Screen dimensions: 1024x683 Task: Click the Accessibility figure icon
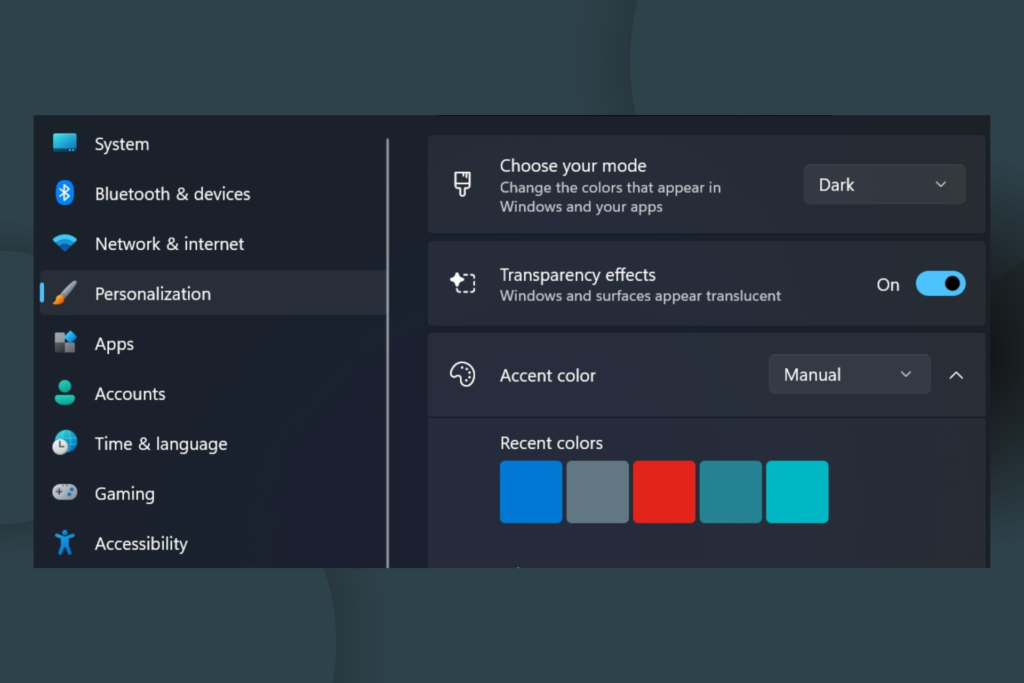click(65, 543)
